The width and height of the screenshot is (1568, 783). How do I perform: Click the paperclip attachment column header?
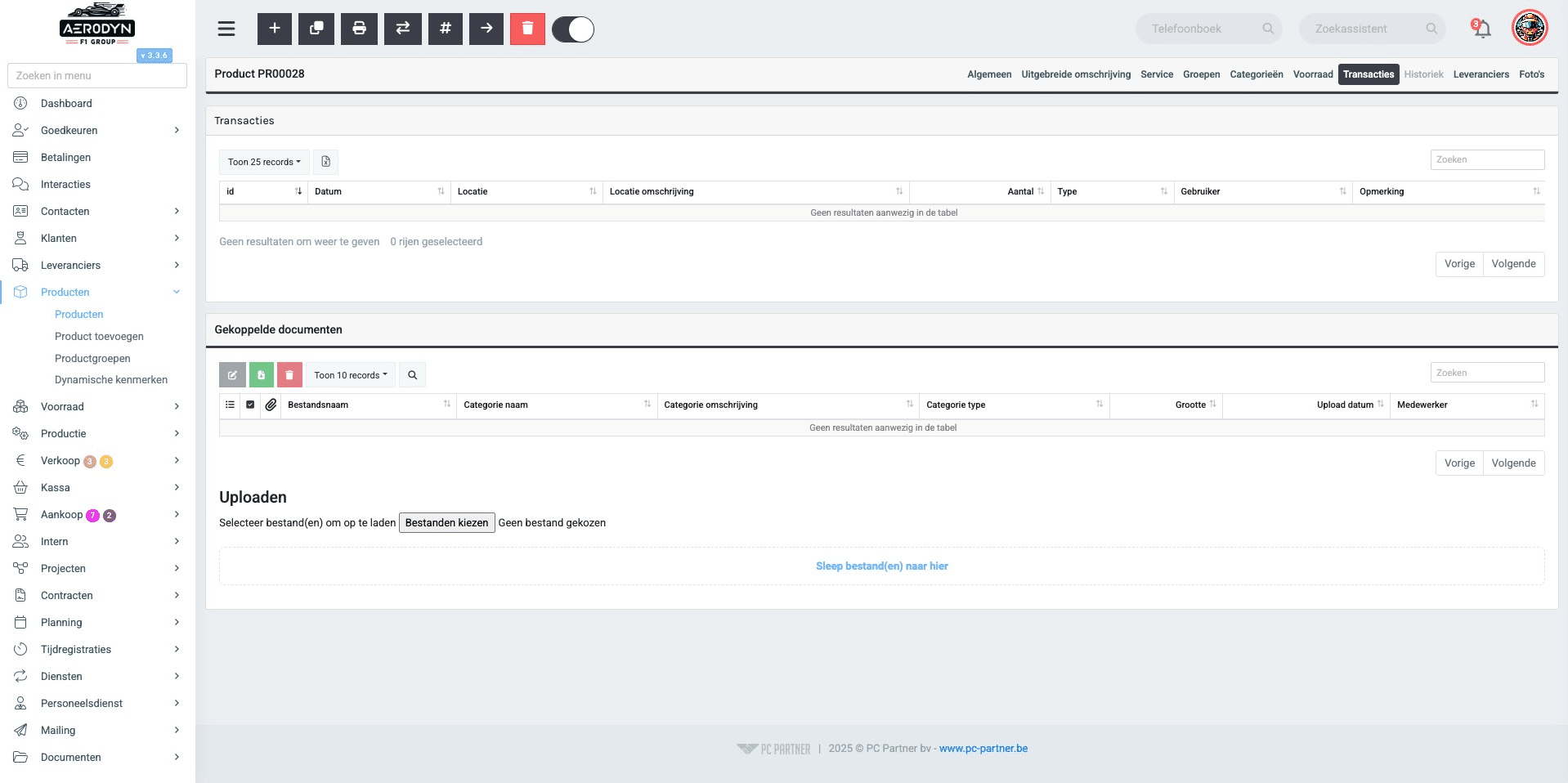coord(271,405)
